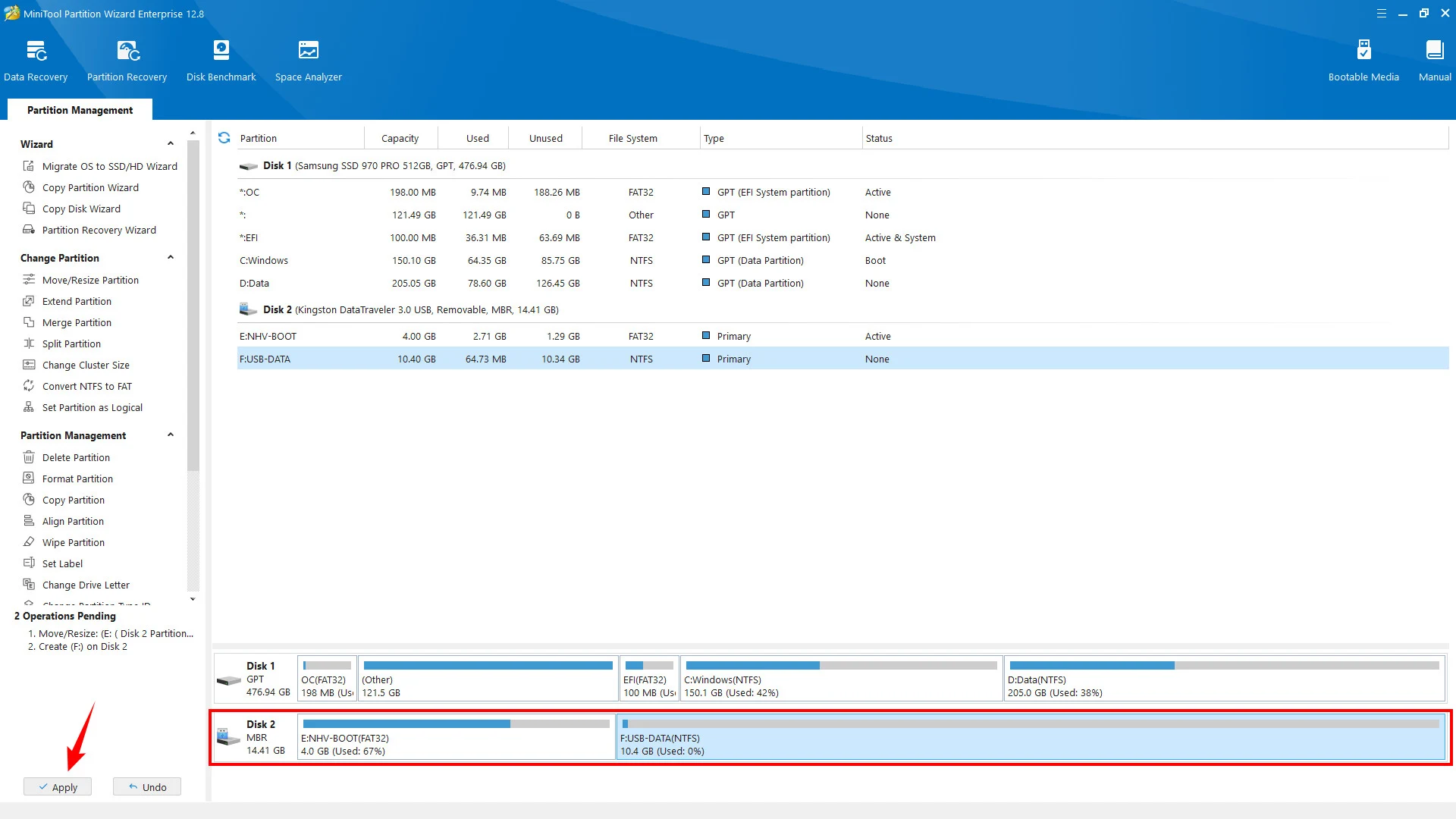Viewport: 1456px width, 819px height.
Task: Select Disk 2 MBR label in disk map
Action: pos(255,737)
